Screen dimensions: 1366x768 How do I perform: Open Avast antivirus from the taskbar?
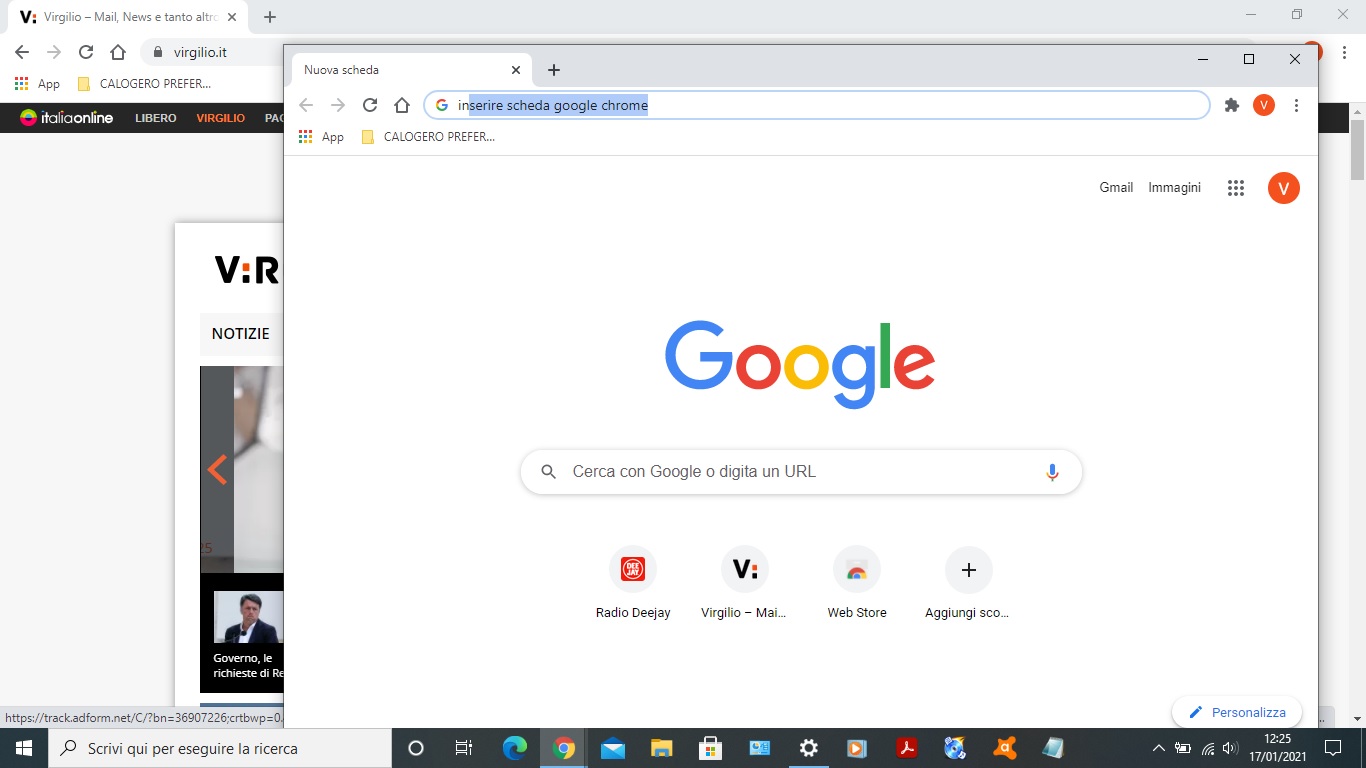[1004, 748]
